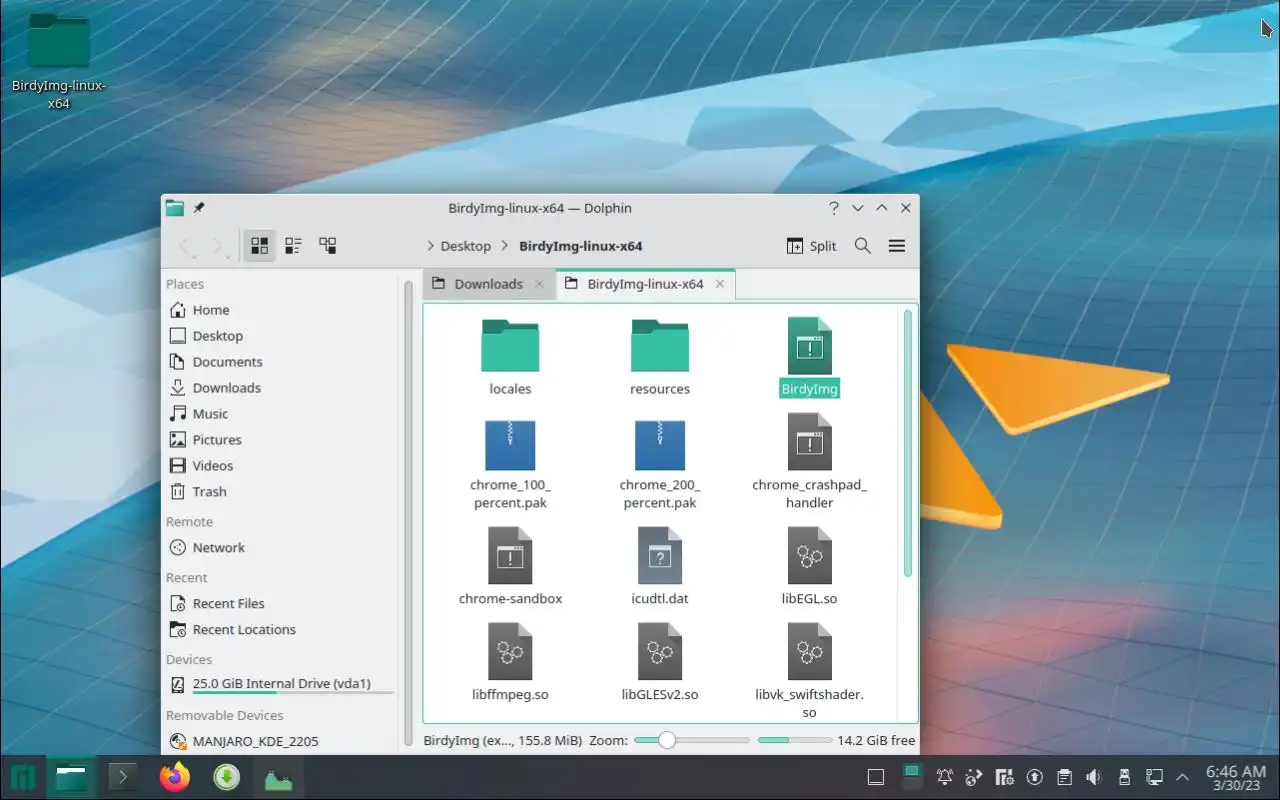This screenshot has height=800, width=1280.
Task: Open the volume control tray icon
Action: tap(1094, 777)
